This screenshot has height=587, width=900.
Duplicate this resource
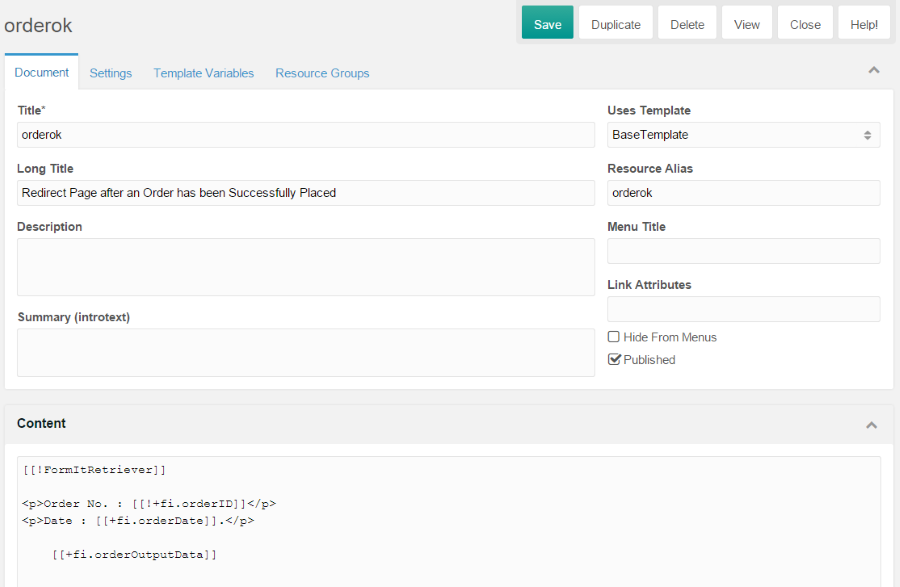coord(615,24)
